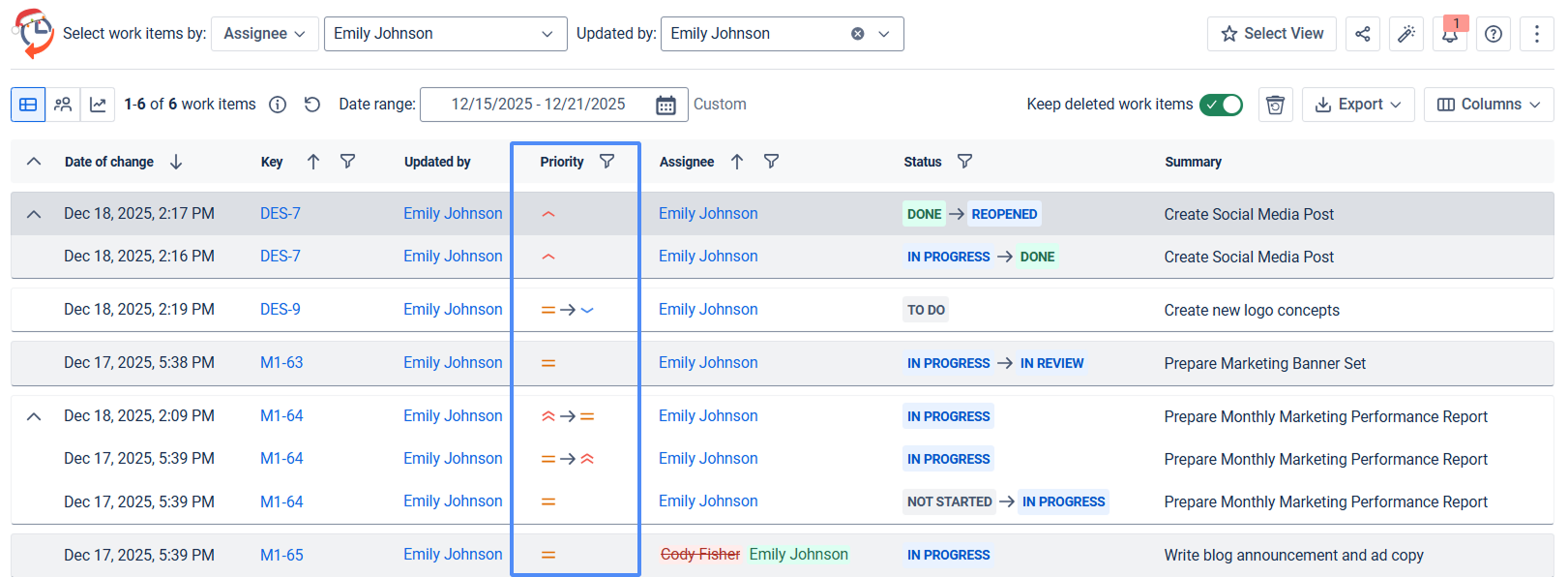Click the TO DO status badge

click(926, 310)
